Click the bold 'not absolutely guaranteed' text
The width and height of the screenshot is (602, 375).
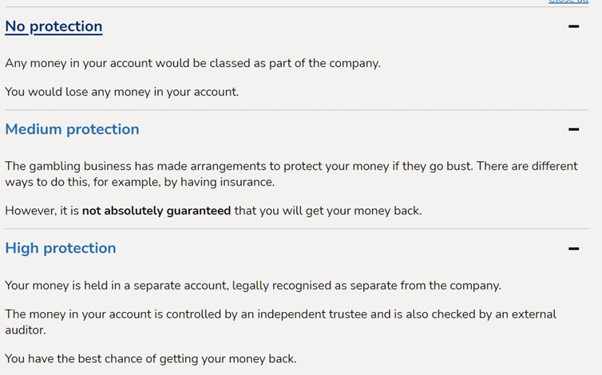pos(156,211)
